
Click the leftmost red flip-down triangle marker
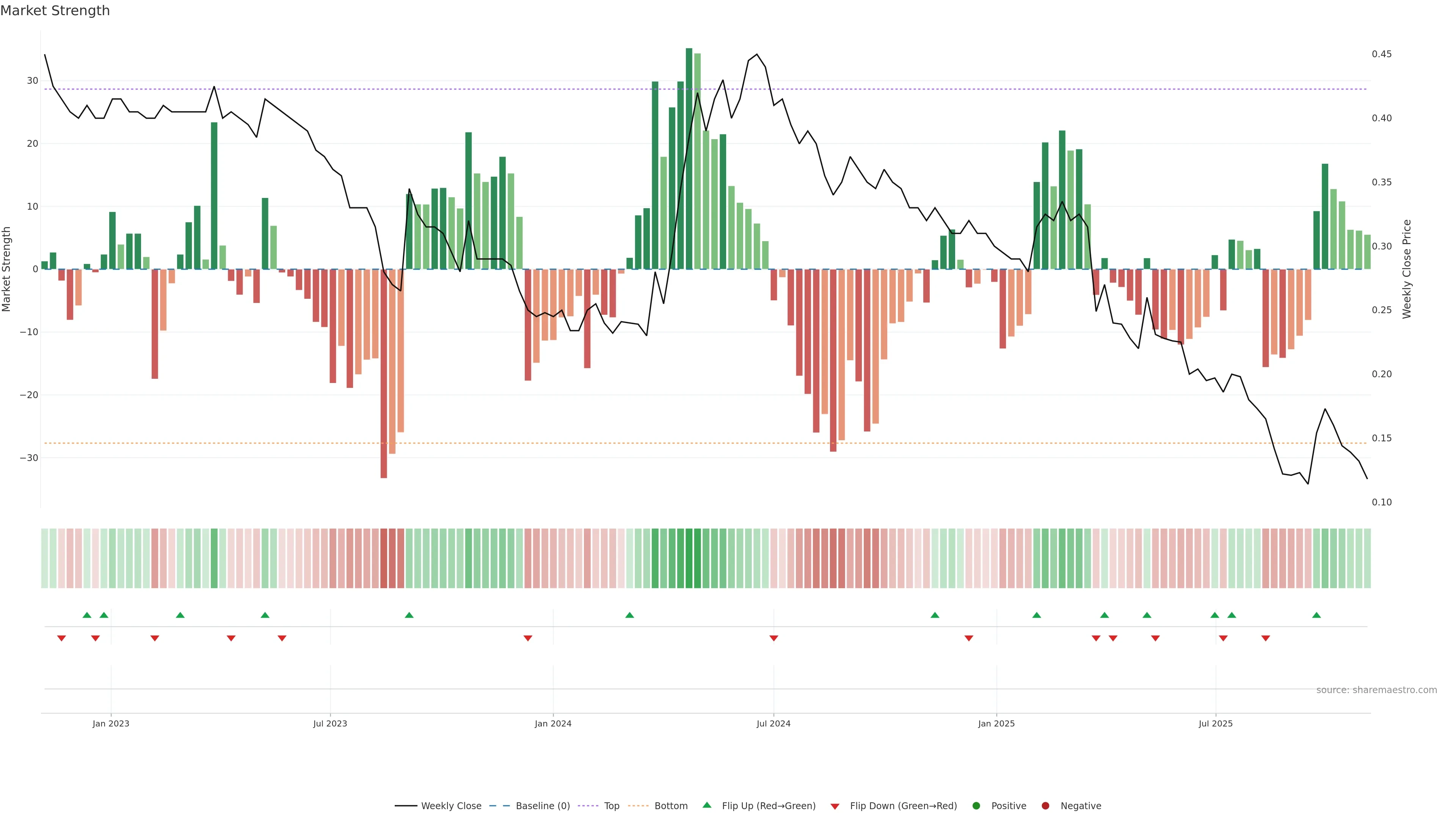[61, 638]
